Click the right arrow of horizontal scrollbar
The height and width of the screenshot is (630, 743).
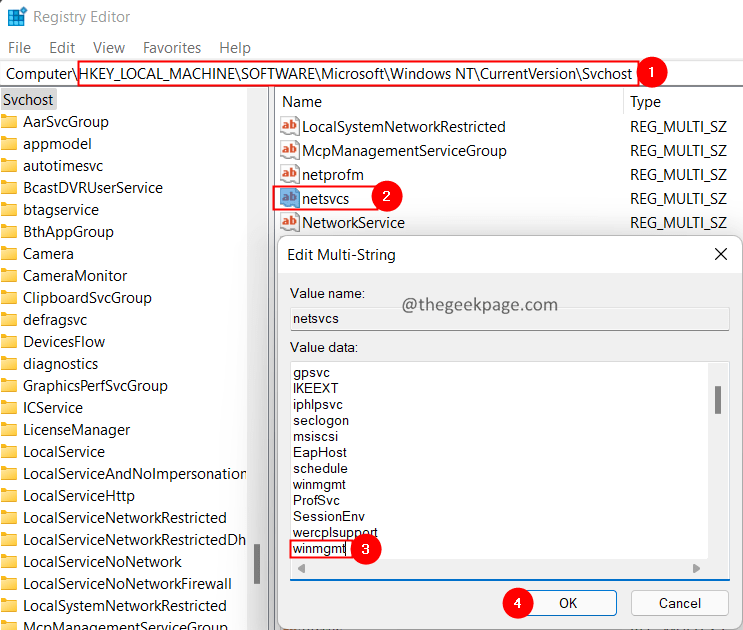coord(696,568)
